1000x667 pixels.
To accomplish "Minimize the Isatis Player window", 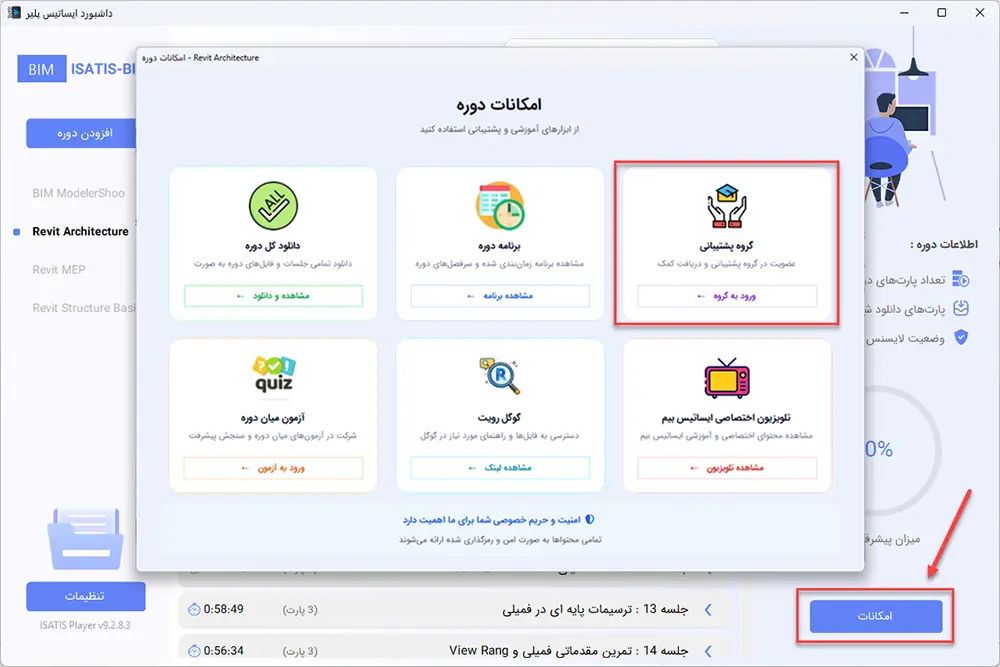I will [904, 13].
